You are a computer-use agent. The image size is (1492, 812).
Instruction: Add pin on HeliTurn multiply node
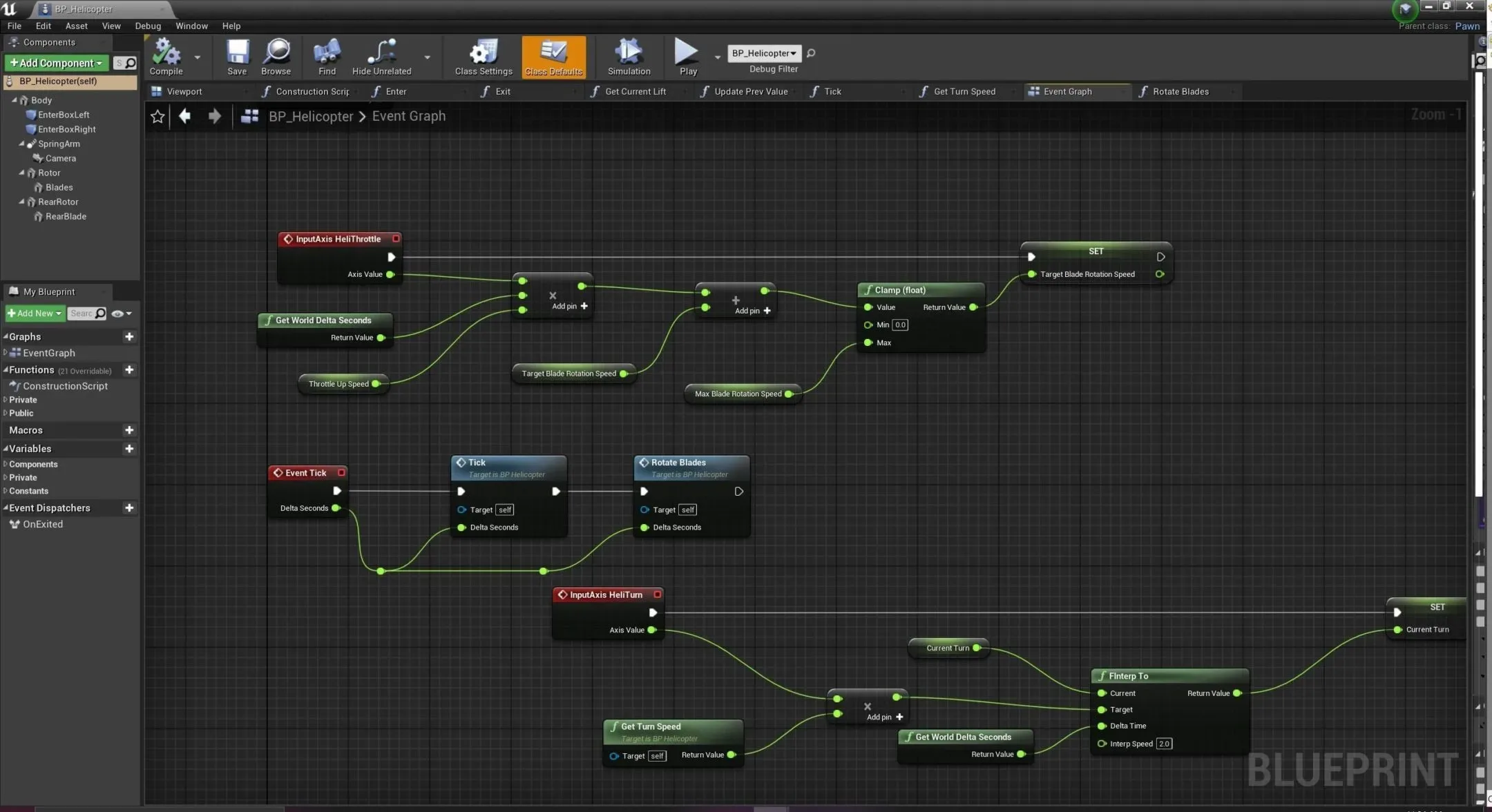click(x=885, y=717)
